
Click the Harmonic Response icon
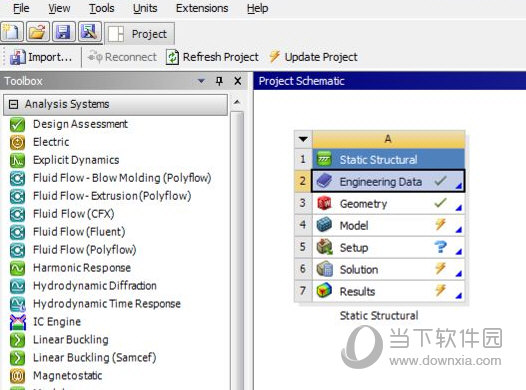point(17,268)
